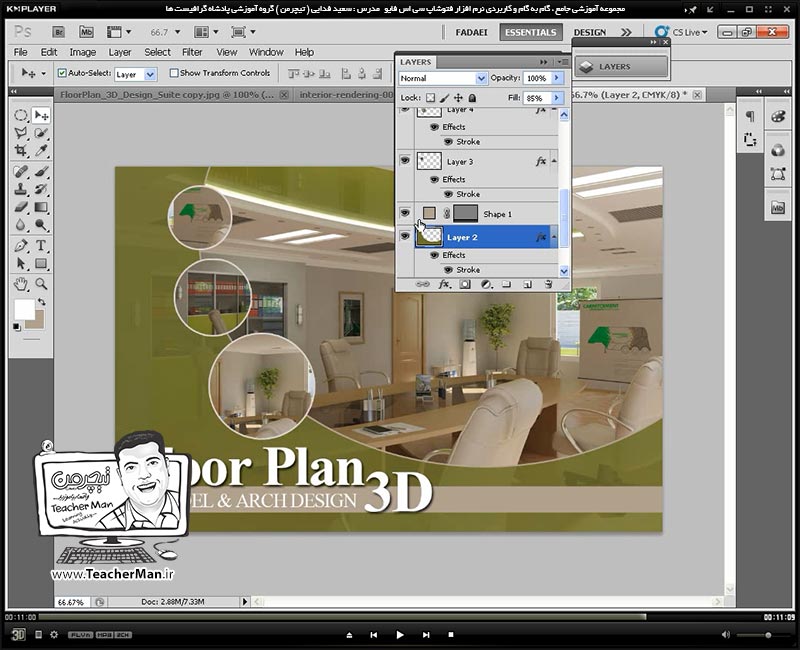
Task: Select the Rectangle shape tool
Action: (x=41, y=263)
